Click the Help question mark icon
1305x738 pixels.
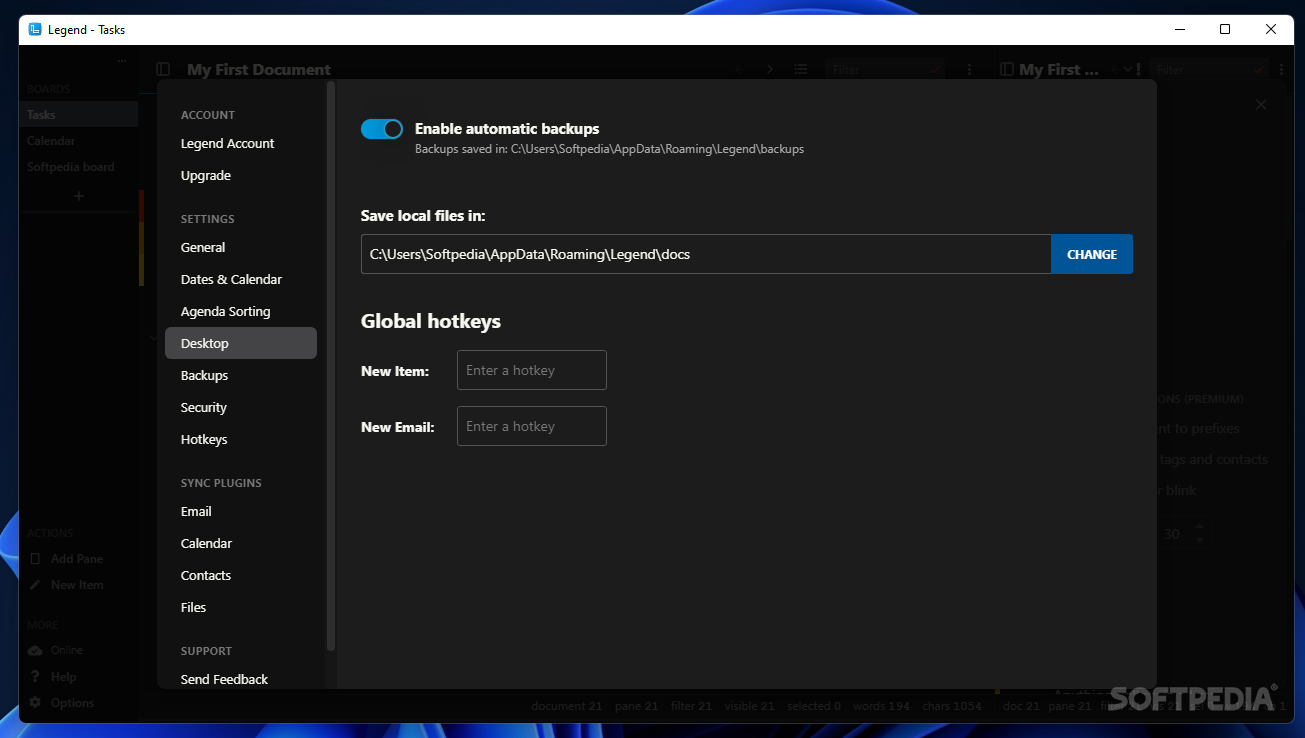click(35, 677)
